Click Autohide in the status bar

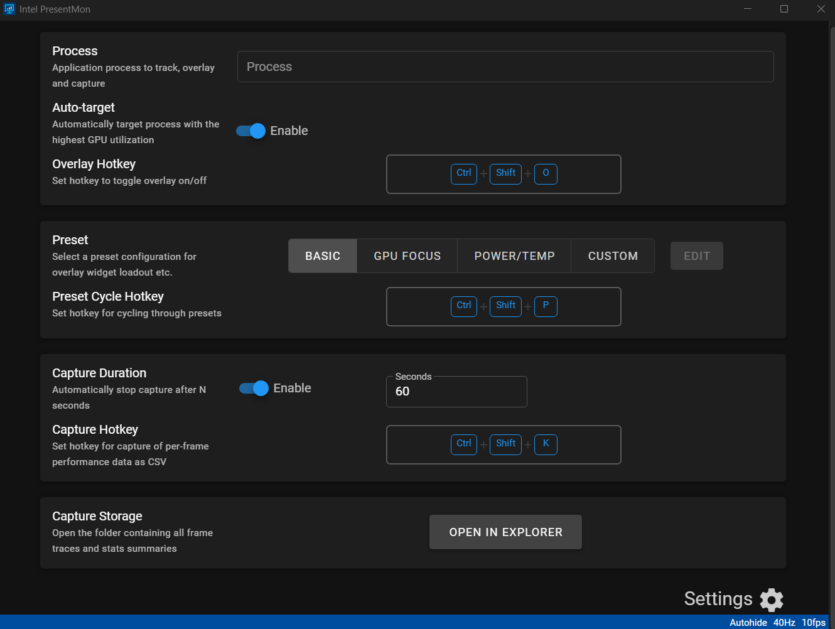(748, 623)
